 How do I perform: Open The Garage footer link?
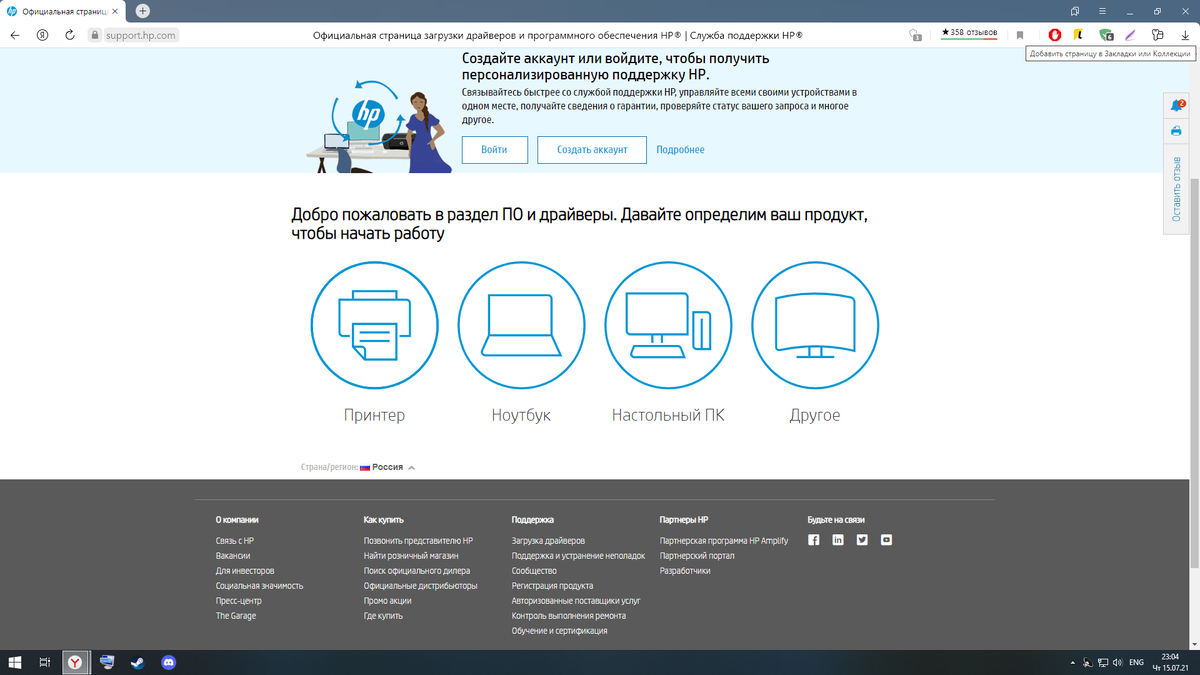[236, 616]
